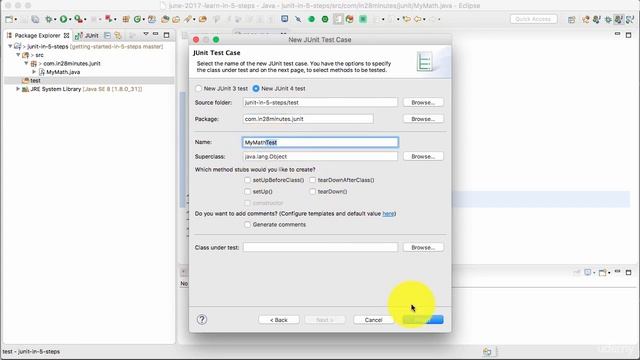The height and width of the screenshot is (360, 640).
Task: Click the Name field containing MyMathTest
Action: pos(320,142)
